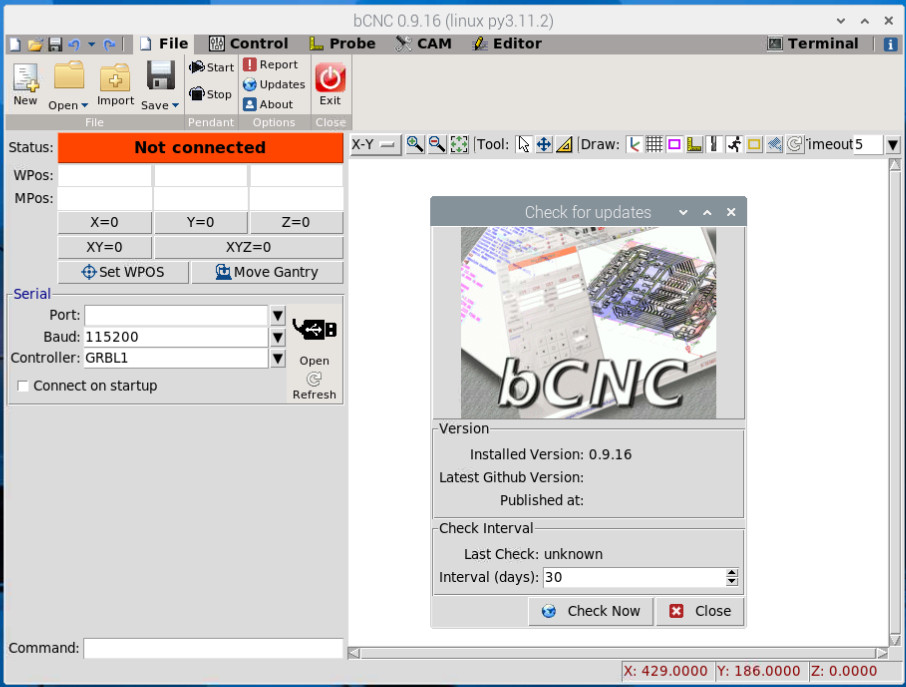Start the pendant server
Image resolution: width=906 pixels, height=687 pixels.
(211, 67)
